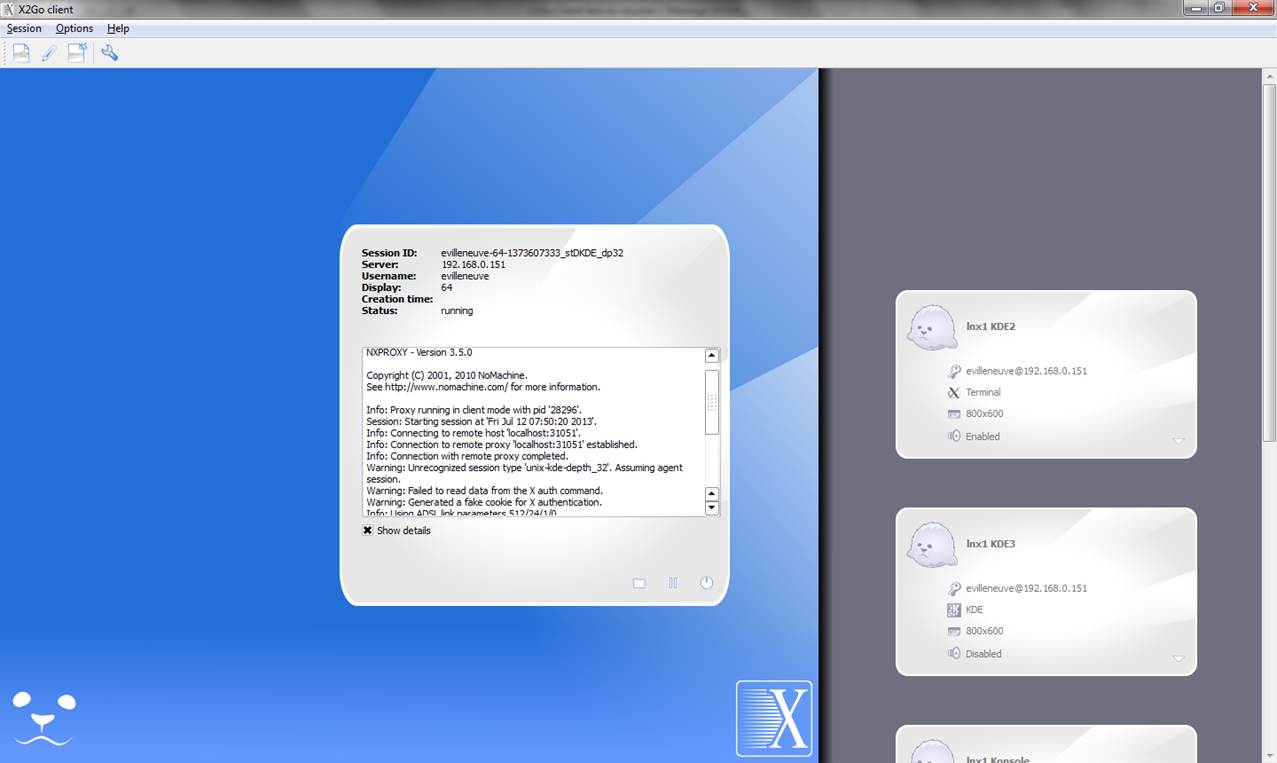Click the bottom-most down arrow of the log scrollbar
The height and width of the screenshot is (763, 1277).
tap(712, 508)
